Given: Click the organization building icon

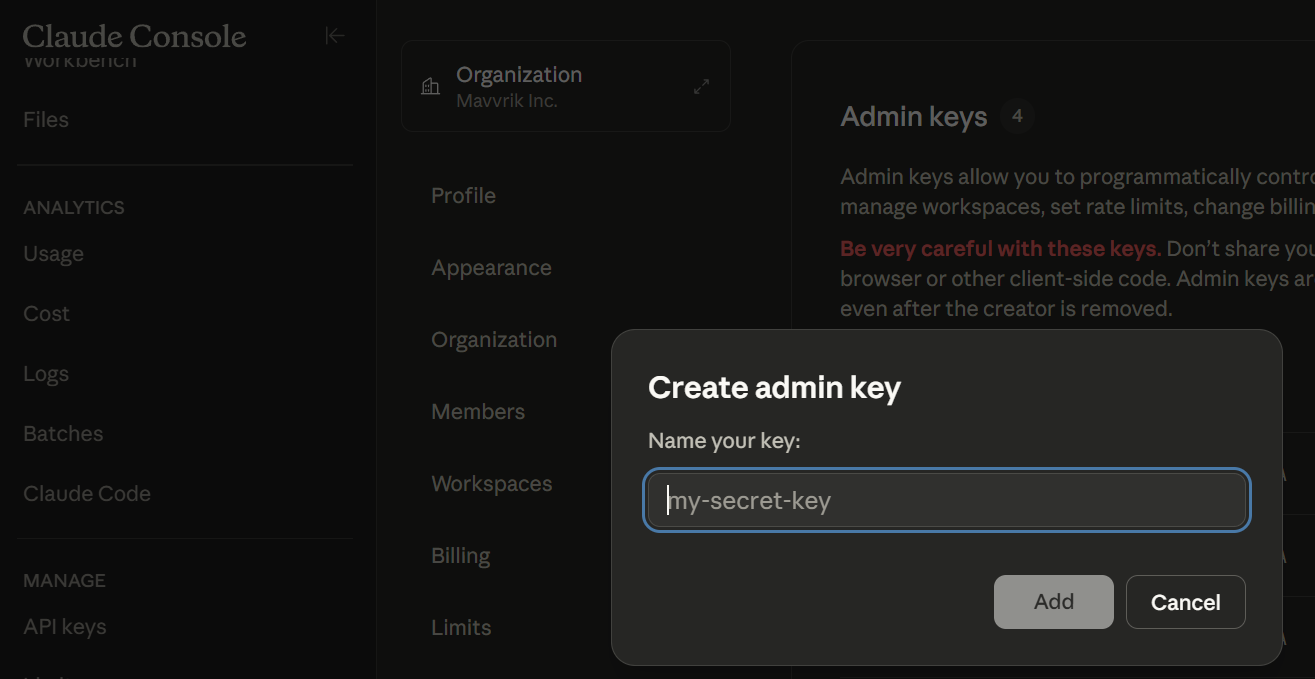Looking at the screenshot, I should (431, 87).
